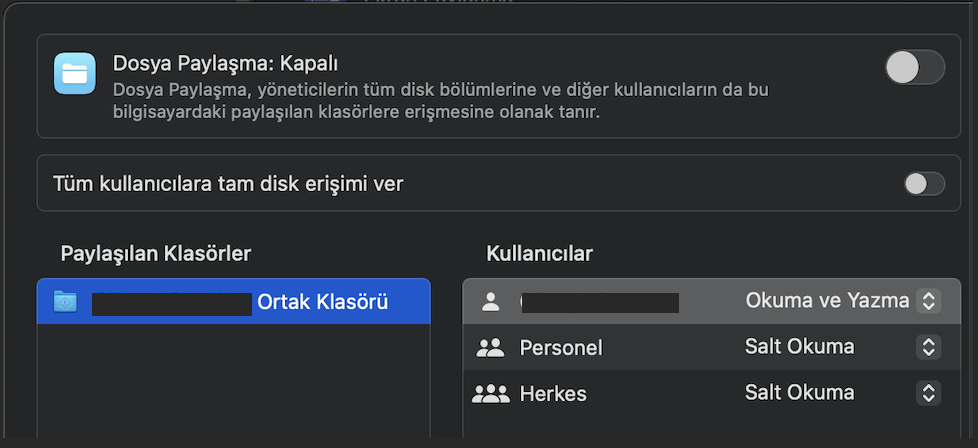Click the Paylaşılan Klasörler section header

[156, 253]
